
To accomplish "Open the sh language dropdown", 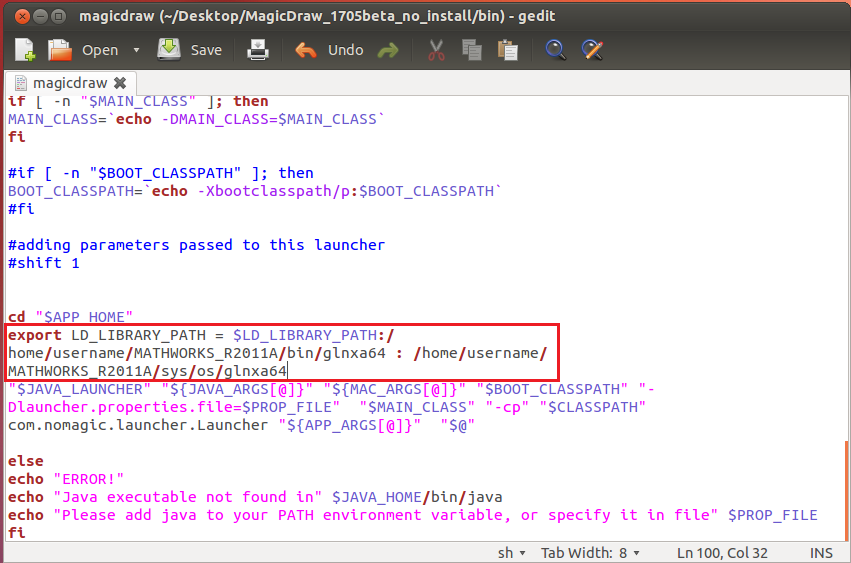I will pyautogui.click(x=511, y=553).
